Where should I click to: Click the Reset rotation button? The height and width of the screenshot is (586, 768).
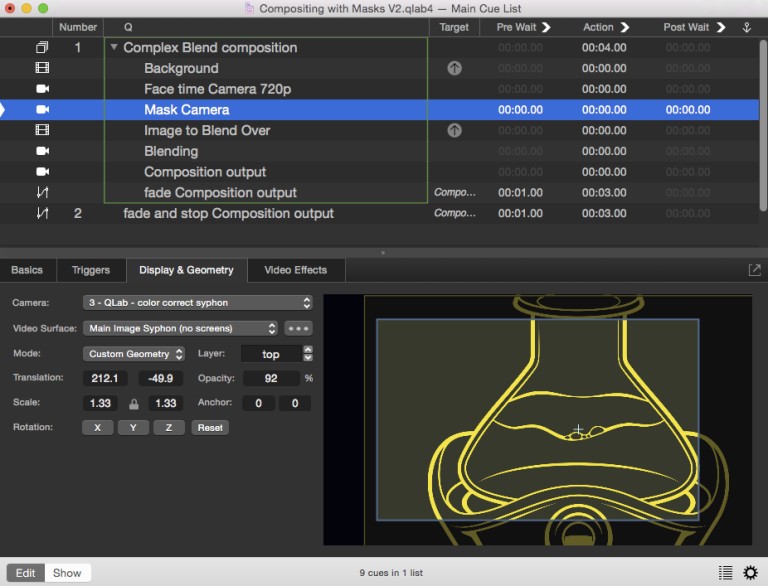point(210,427)
